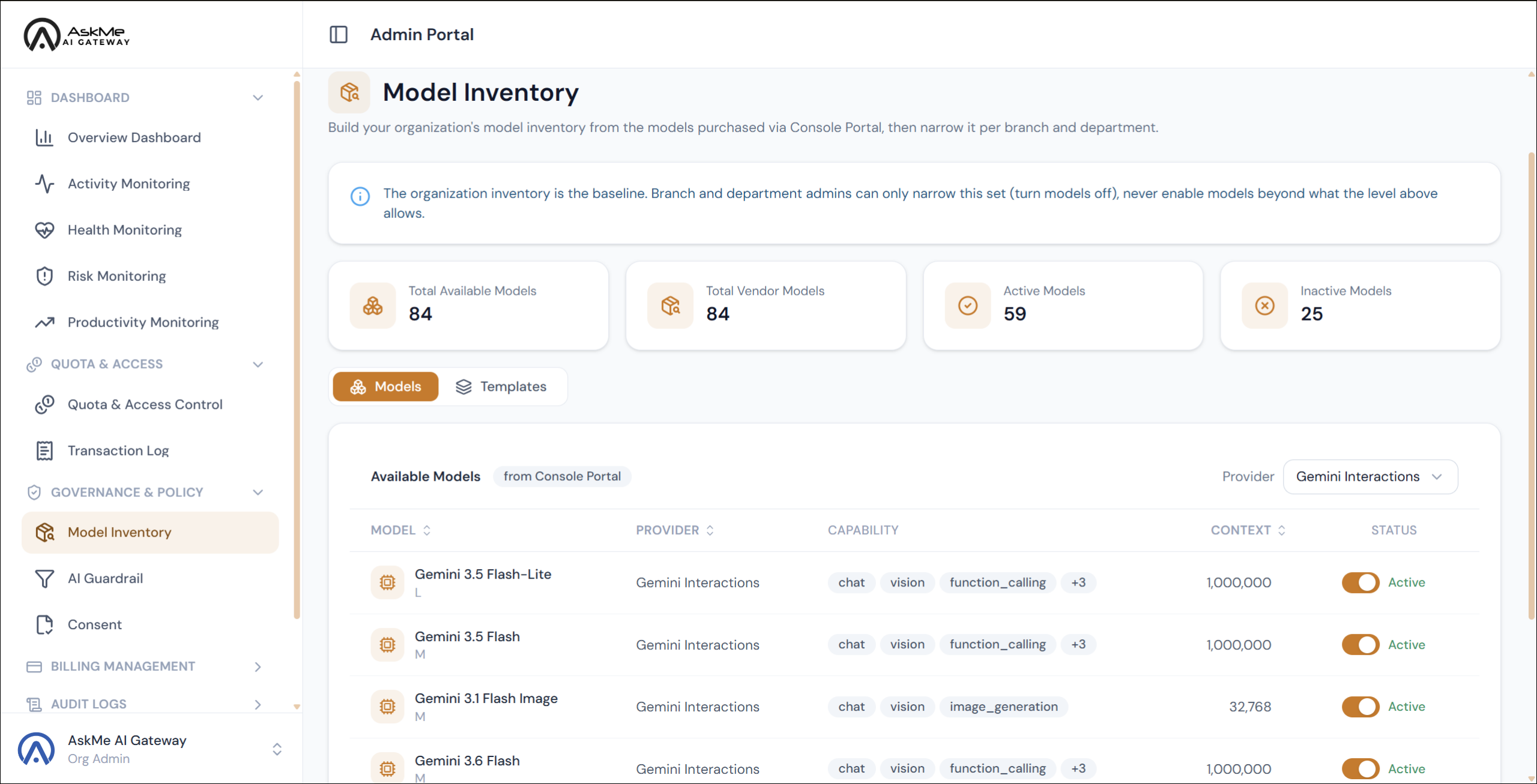The image size is (1537, 784).
Task: Turn off Gemini 3.1 Flash Image toggle
Action: click(1360, 707)
